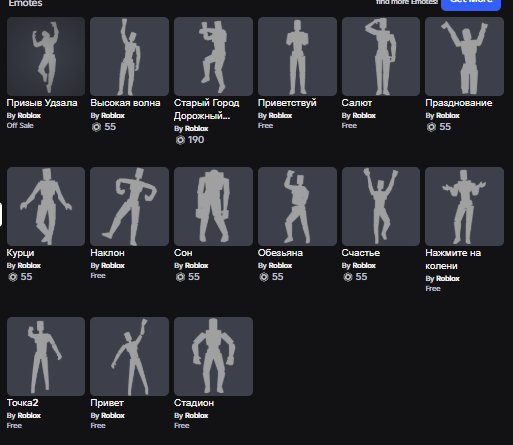
Task: Select the Точка2 emote thumbnail
Action: click(46, 357)
